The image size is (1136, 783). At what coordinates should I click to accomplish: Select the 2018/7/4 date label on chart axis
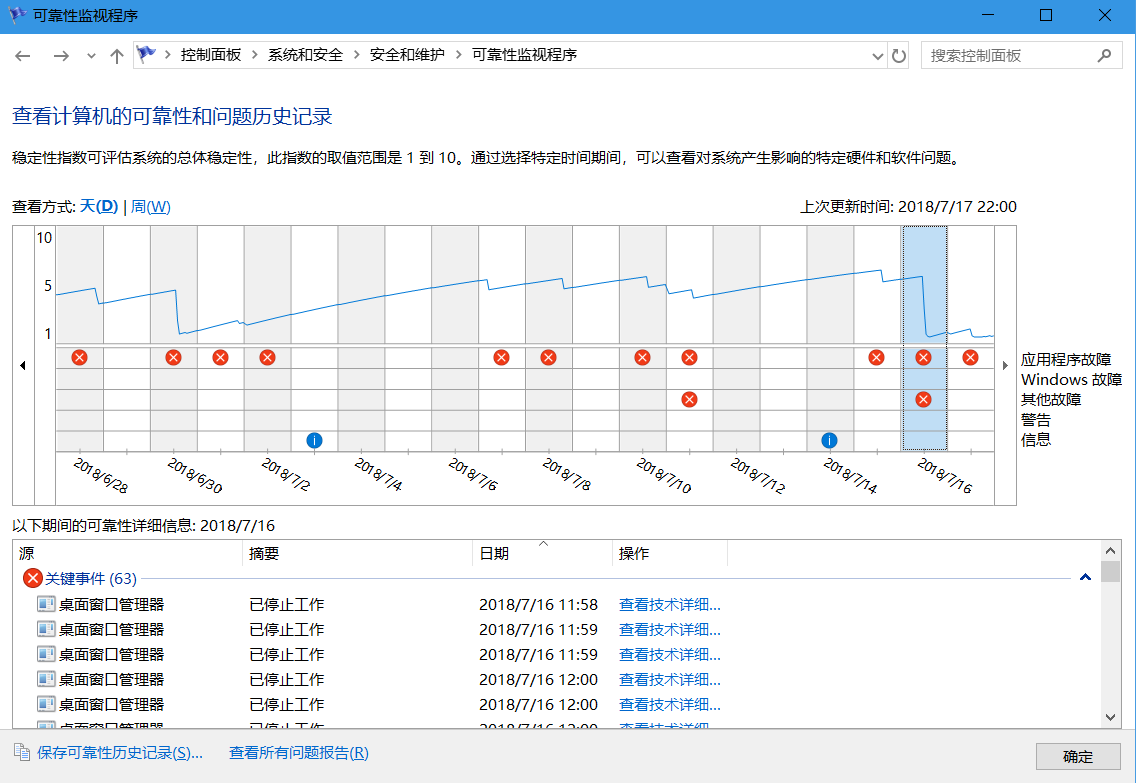click(378, 474)
